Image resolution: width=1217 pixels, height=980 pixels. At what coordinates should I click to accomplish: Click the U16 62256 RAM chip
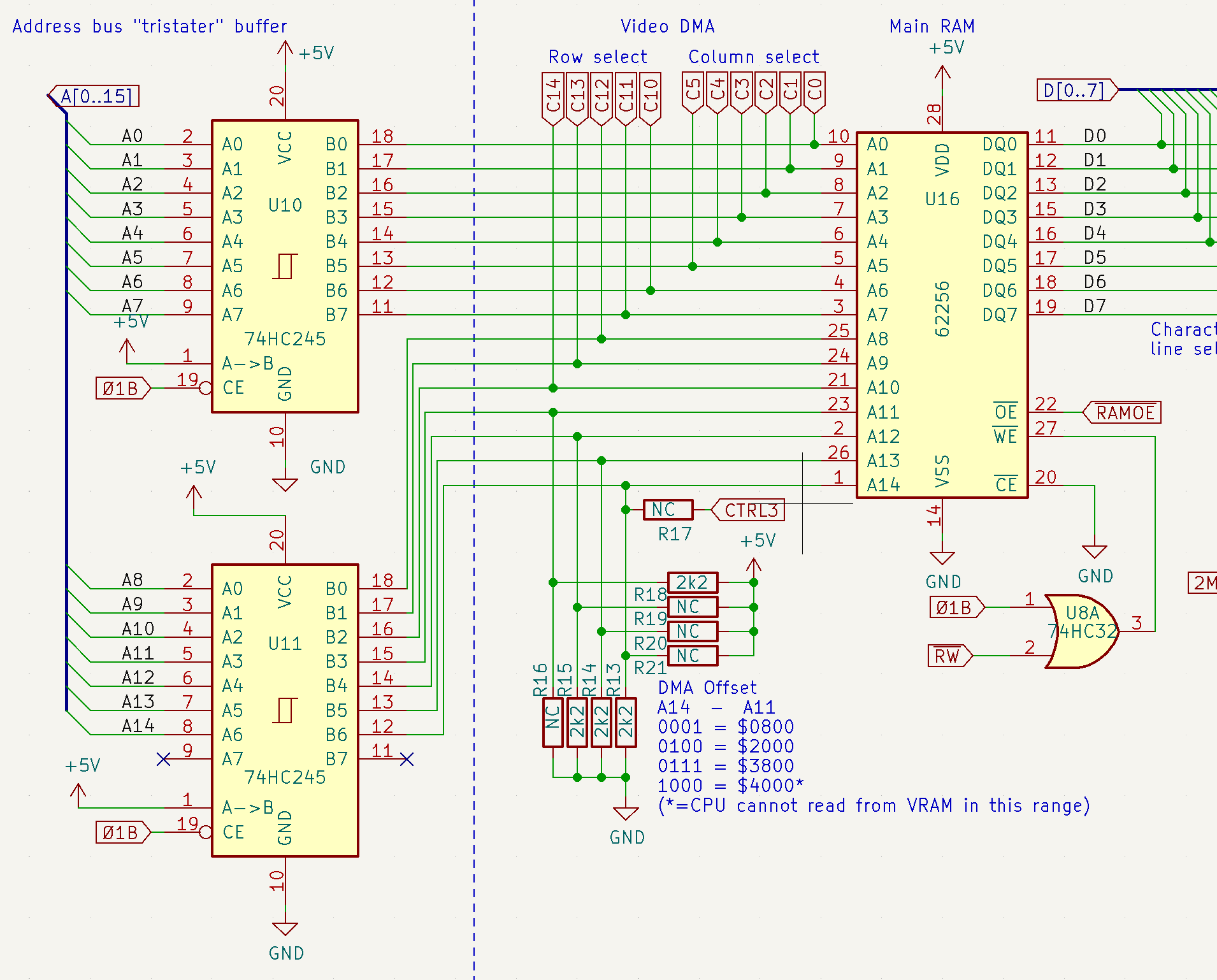point(941,315)
